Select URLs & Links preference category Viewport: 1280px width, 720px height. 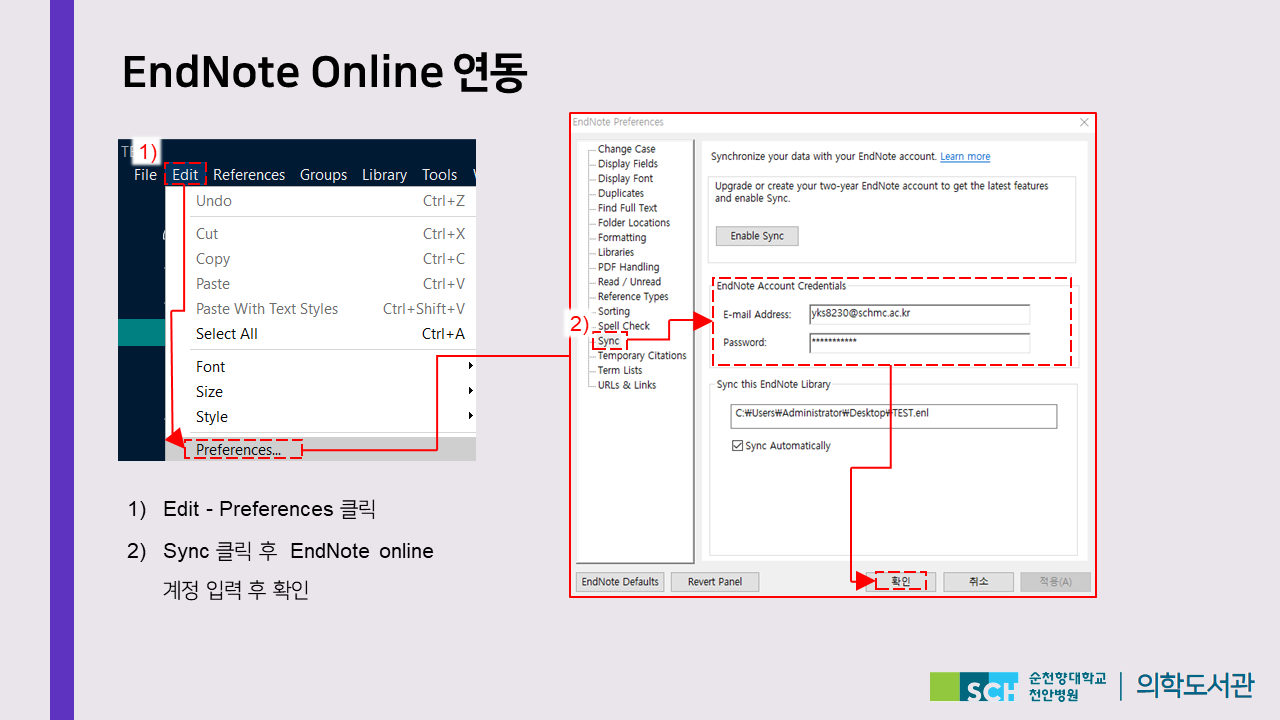627,385
